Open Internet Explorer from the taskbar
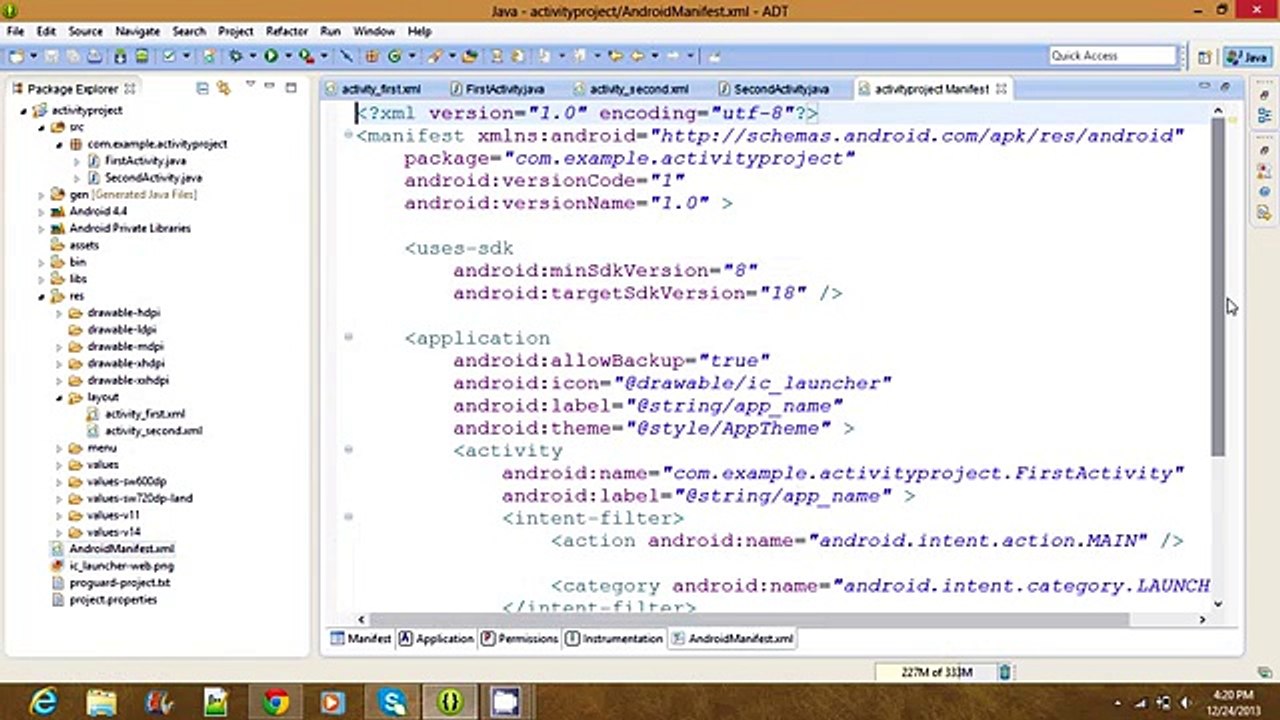This screenshot has width=1280, height=720. (44, 702)
